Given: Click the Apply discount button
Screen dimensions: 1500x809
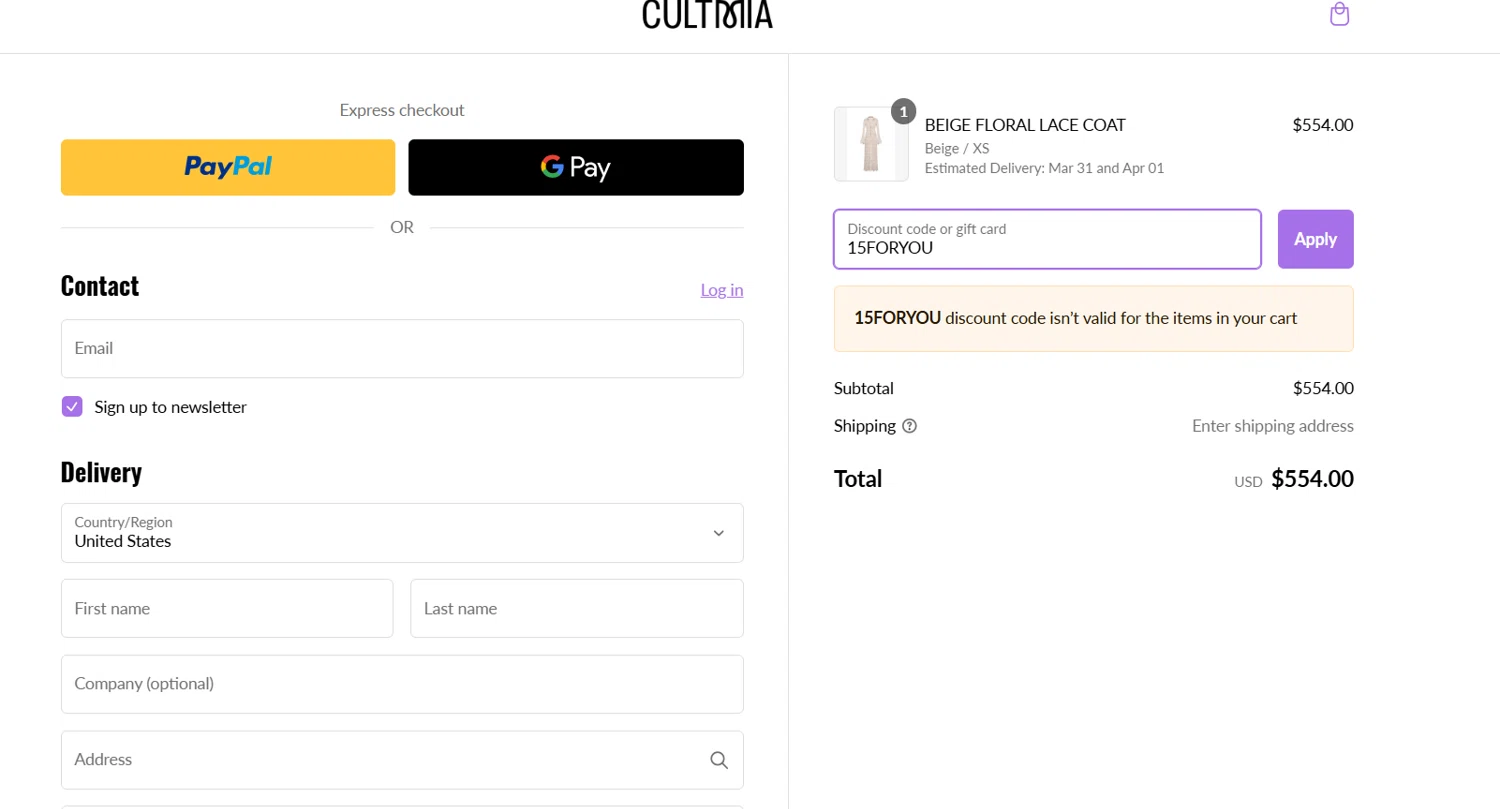Looking at the screenshot, I should pos(1315,239).
